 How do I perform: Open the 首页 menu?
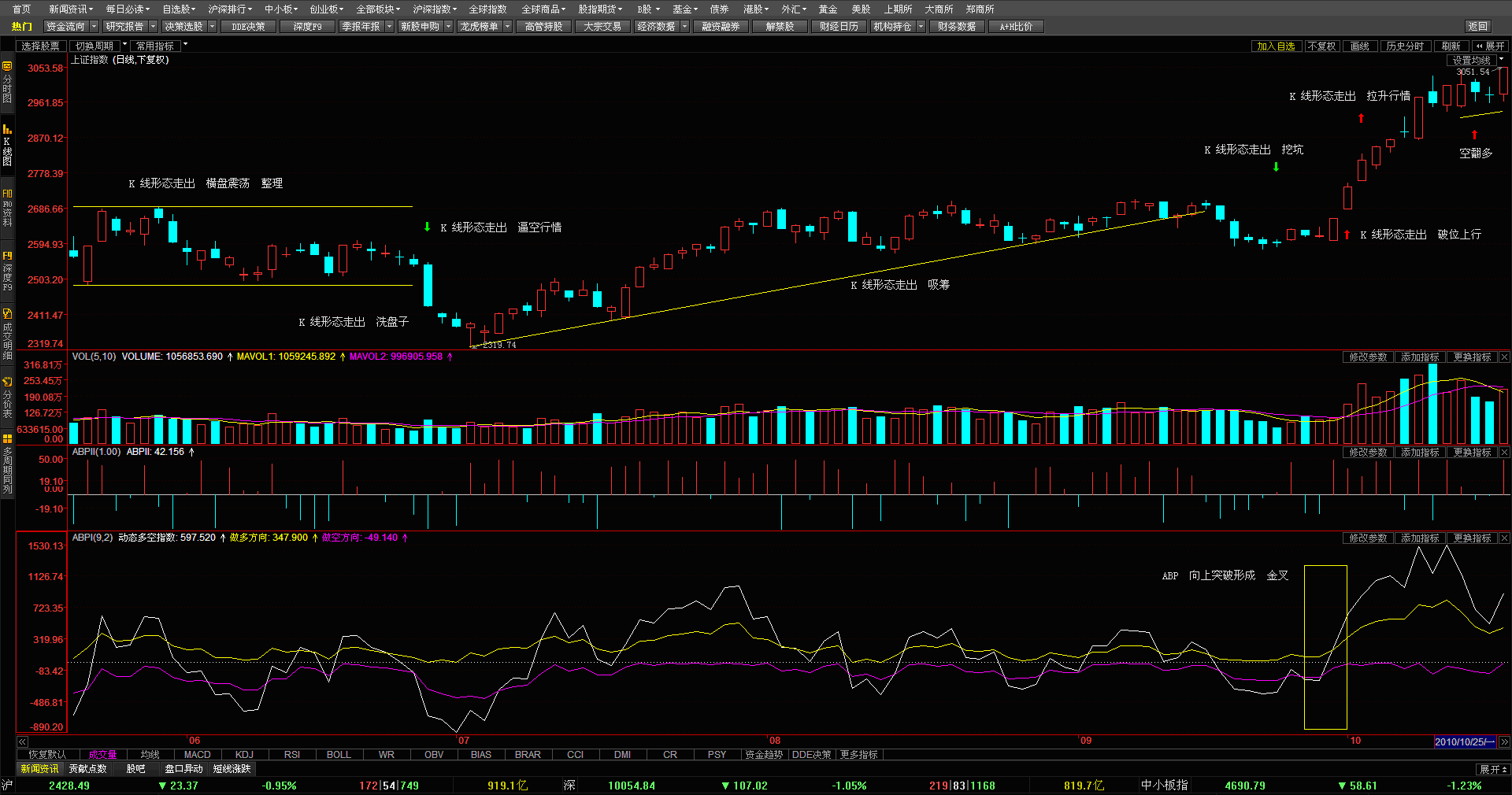pyautogui.click(x=22, y=9)
